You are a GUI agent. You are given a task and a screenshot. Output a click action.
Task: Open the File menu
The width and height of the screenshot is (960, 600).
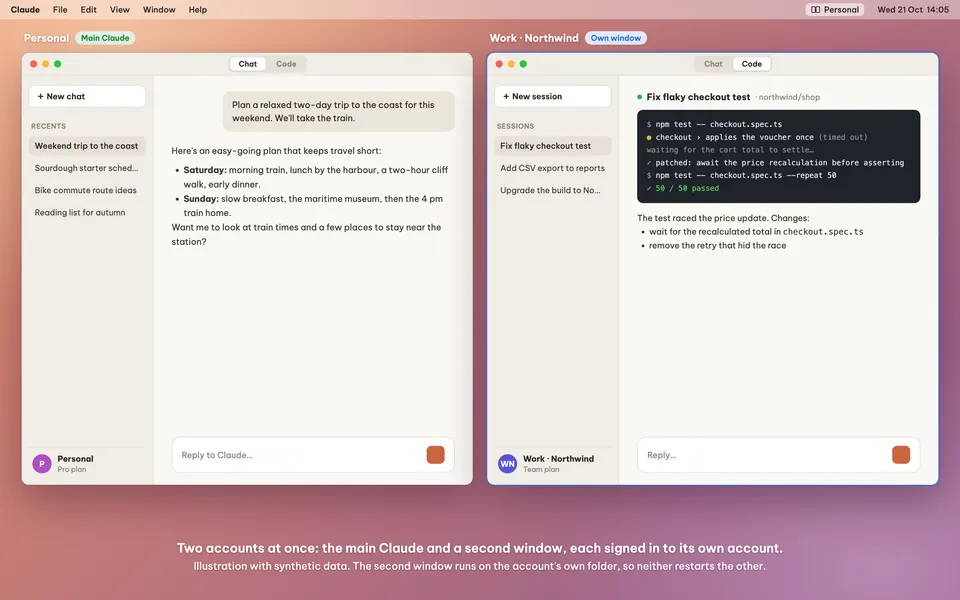[60, 10]
